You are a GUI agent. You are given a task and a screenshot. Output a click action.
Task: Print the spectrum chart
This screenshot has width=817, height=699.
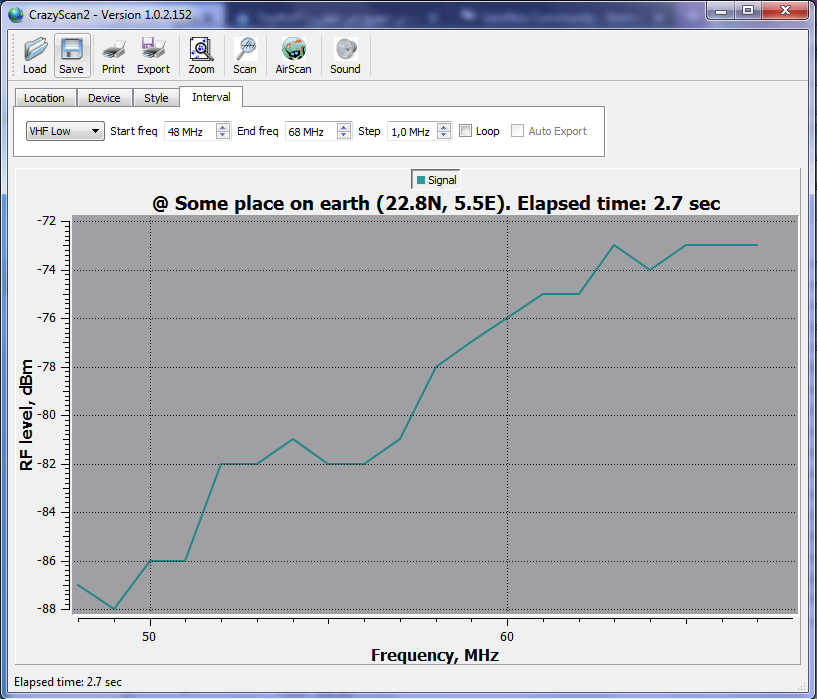coord(113,49)
